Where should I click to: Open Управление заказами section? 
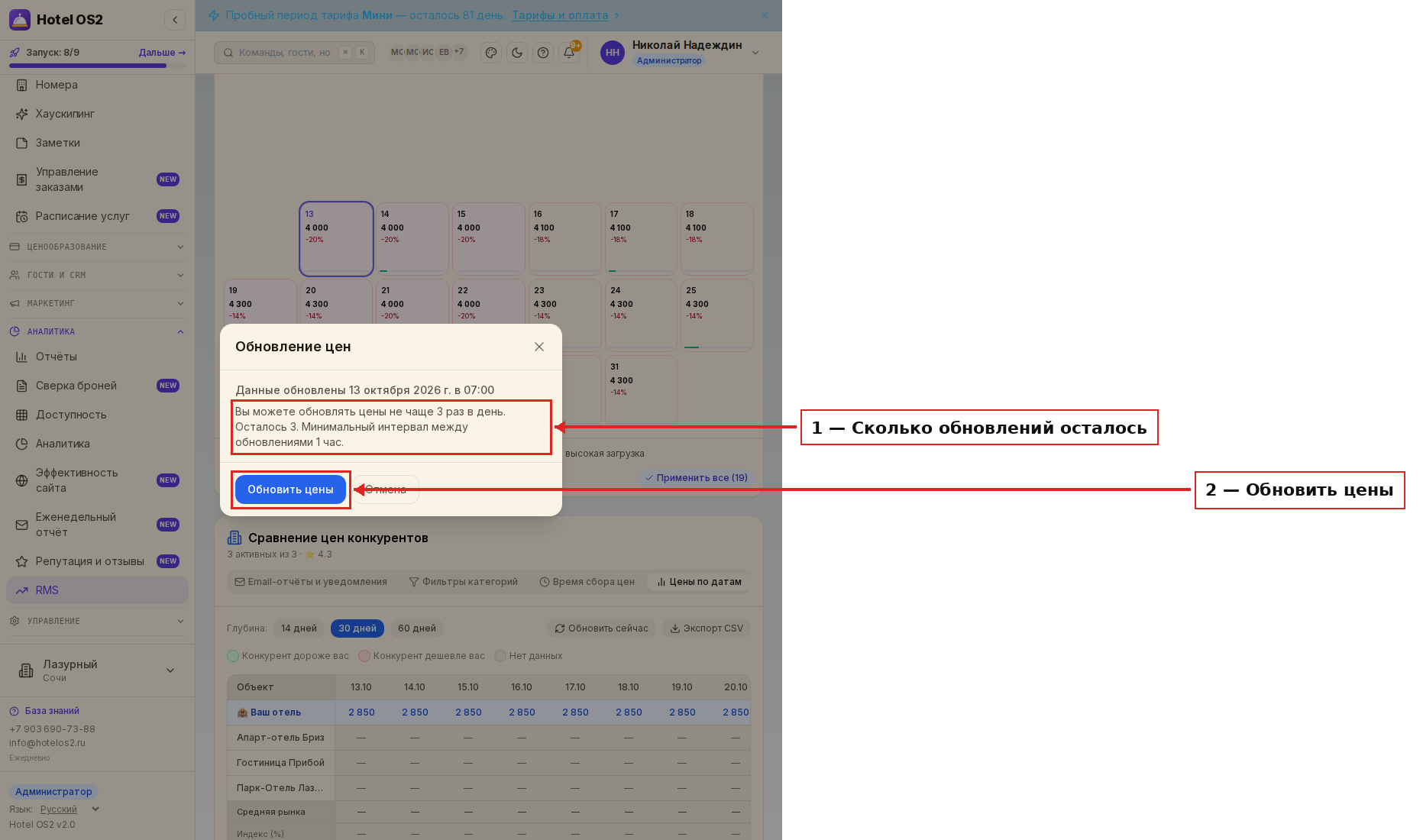click(97, 179)
